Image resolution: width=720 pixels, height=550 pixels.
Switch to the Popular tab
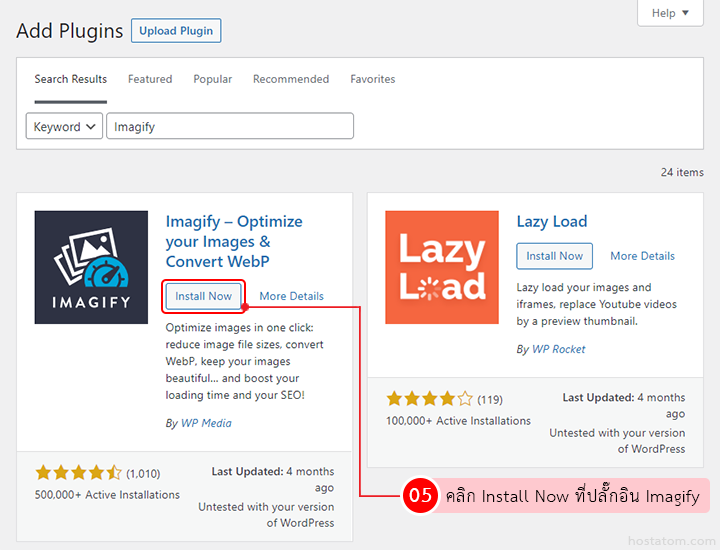pyautogui.click(x=212, y=79)
